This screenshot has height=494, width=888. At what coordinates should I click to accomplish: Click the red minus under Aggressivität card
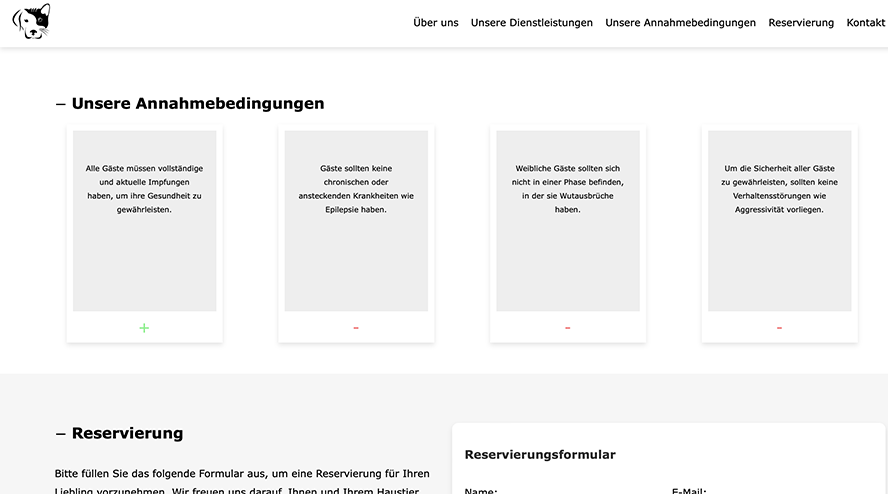[779, 328]
